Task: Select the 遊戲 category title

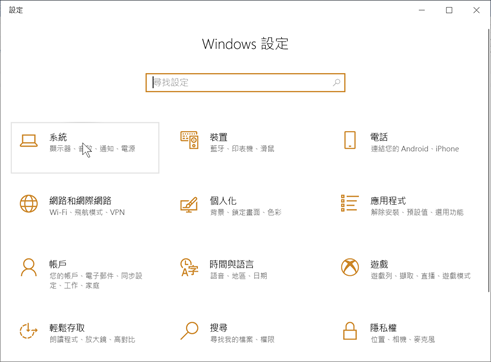Action: 379,264
